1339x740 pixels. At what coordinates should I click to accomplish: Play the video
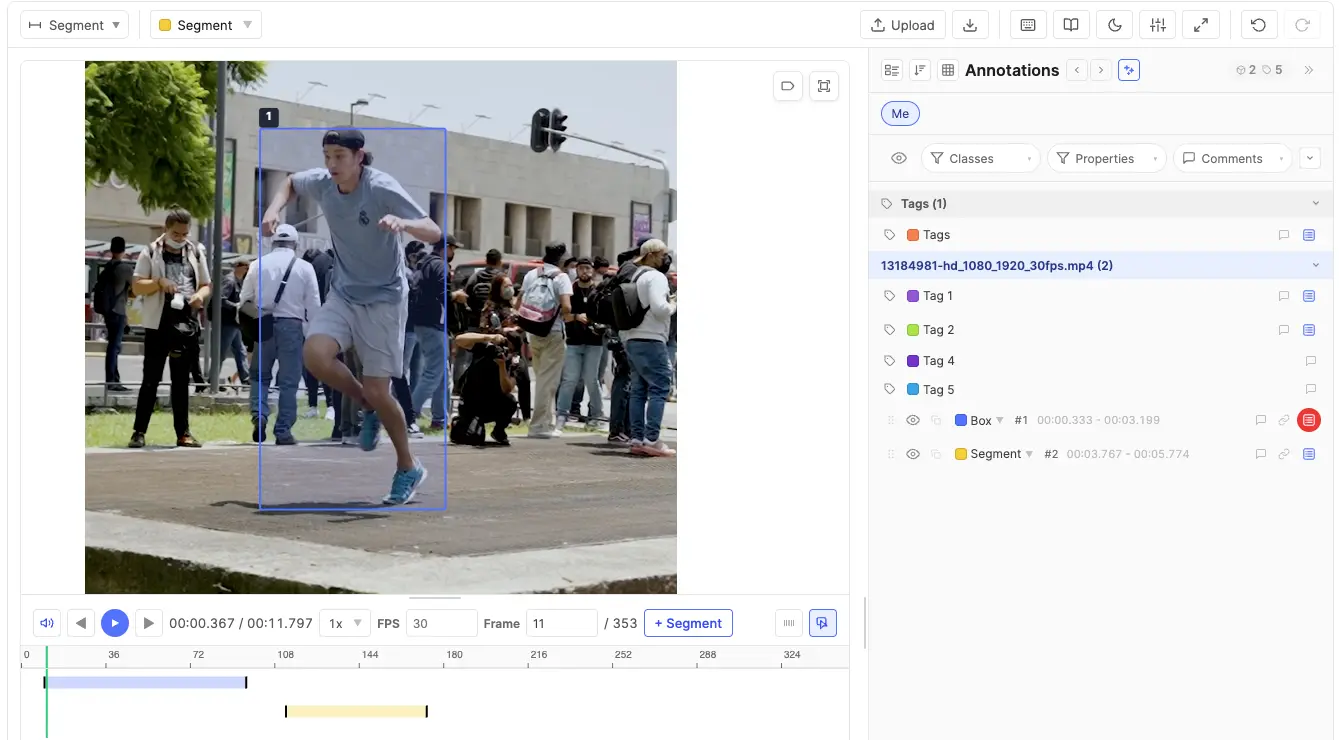click(x=115, y=623)
